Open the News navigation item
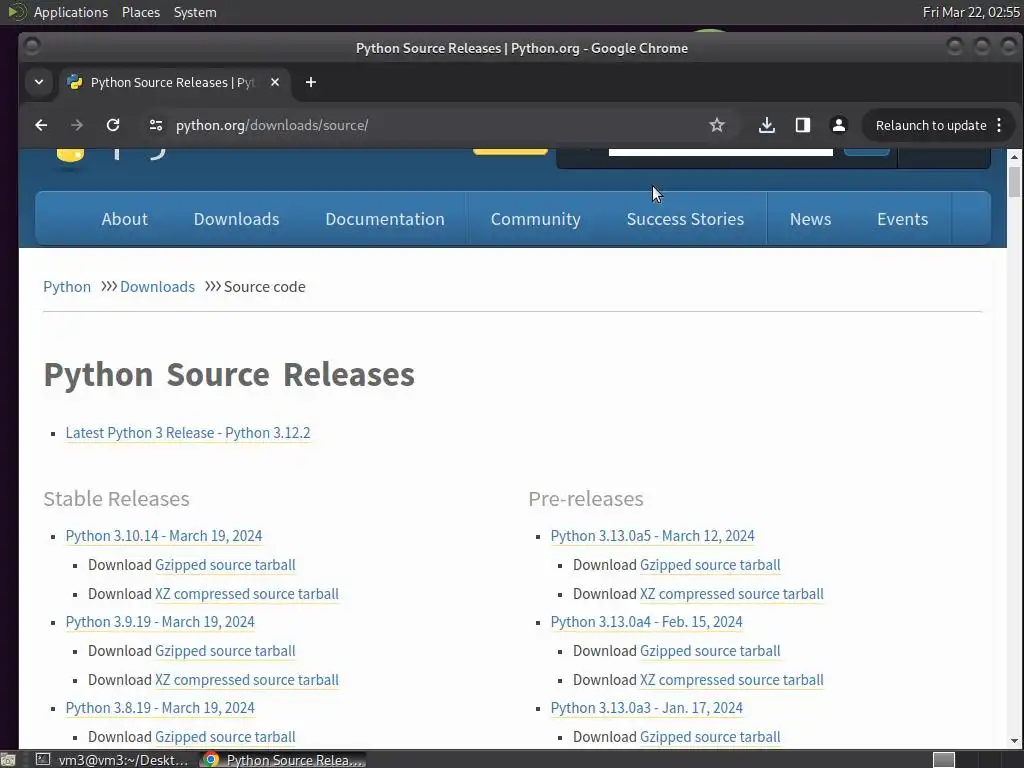The image size is (1024, 768). (810, 219)
